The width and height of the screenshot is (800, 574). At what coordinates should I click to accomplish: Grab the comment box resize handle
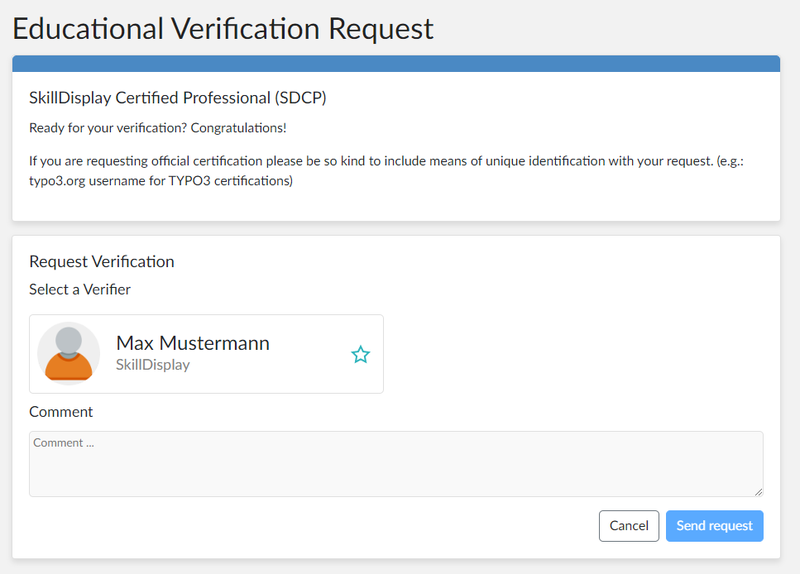[x=758, y=491]
